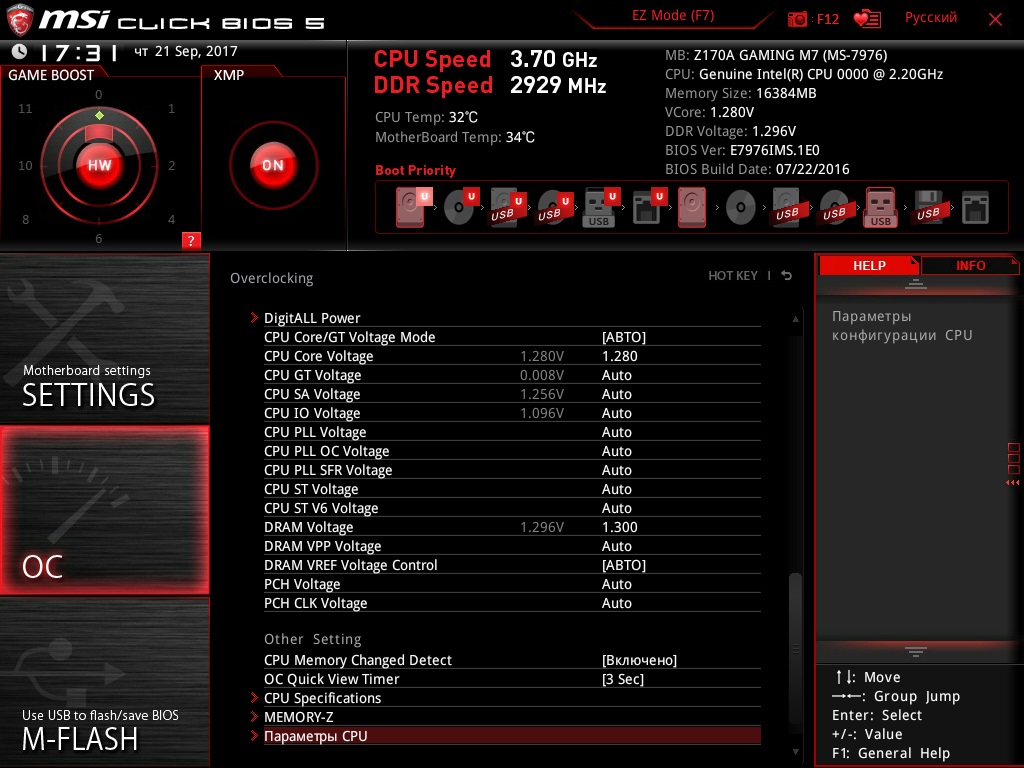1024x768 pixels.
Task: Select the first UEFI hard disk boot device
Action: [x=412, y=207]
